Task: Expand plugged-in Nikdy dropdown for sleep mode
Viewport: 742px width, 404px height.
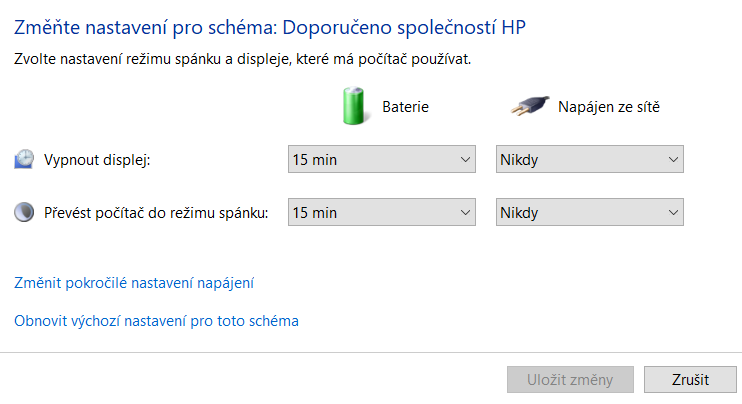Action: pos(590,212)
